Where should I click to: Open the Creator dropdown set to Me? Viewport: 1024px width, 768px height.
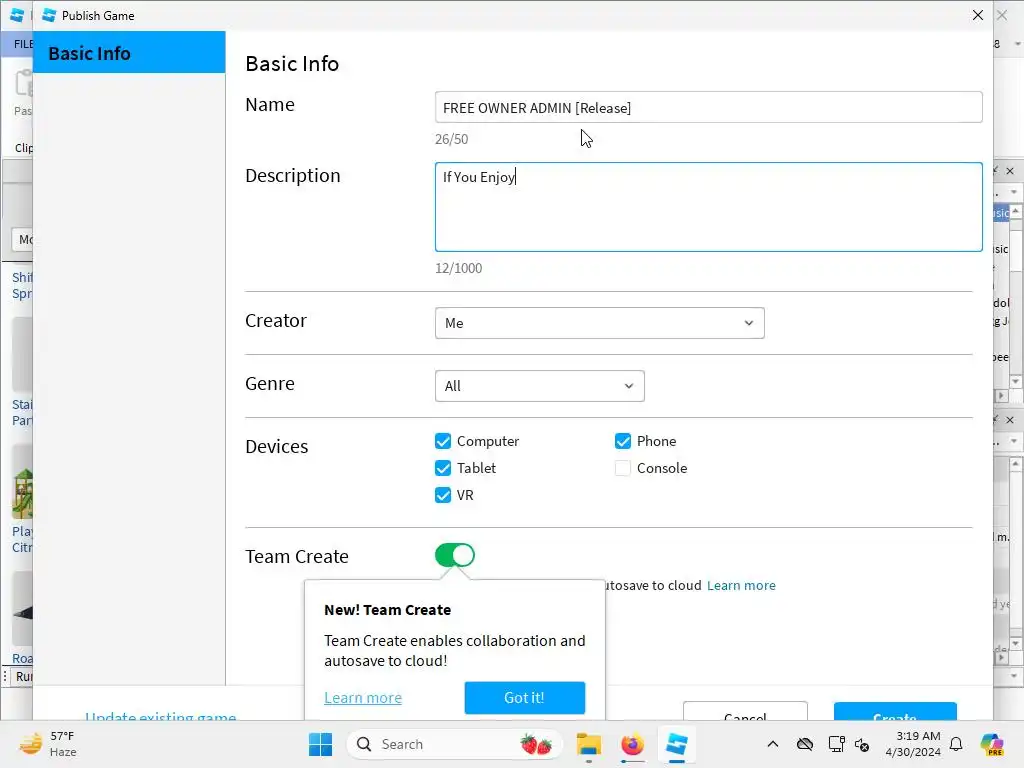click(x=600, y=323)
